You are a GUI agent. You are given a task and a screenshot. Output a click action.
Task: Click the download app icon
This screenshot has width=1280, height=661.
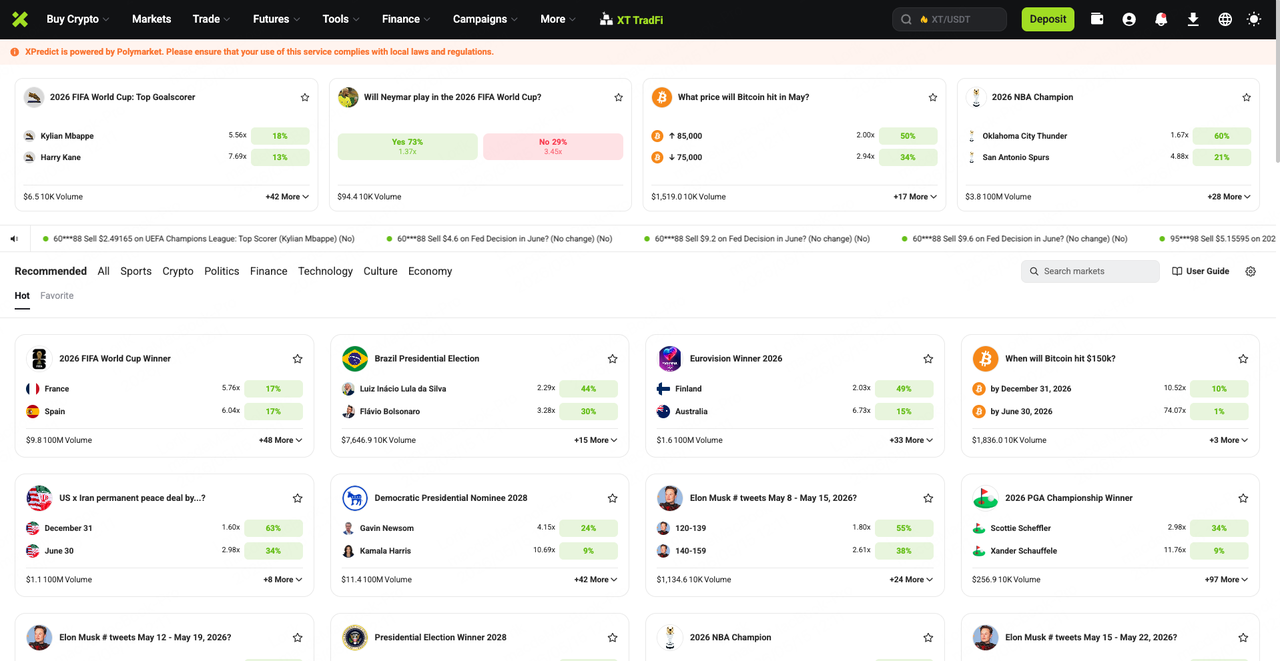click(1193, 19)
